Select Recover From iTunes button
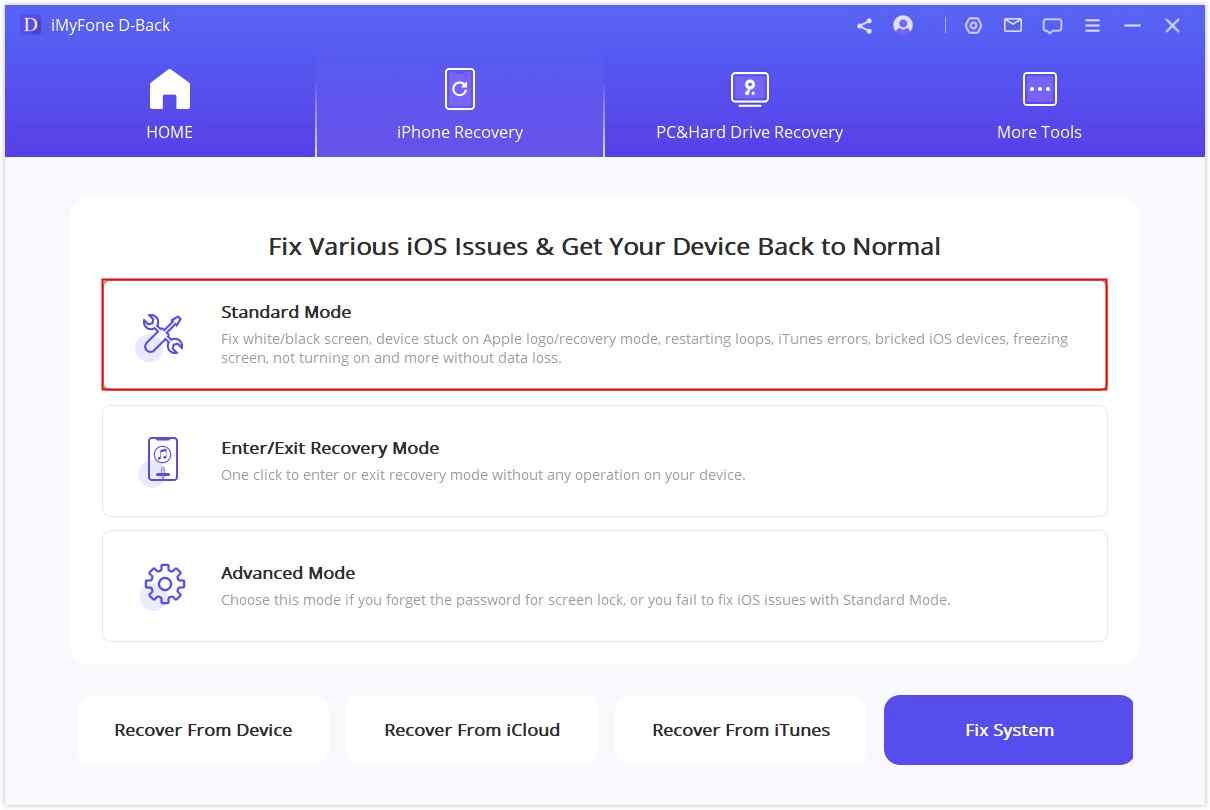Viewport: 1210px width, 810px height. click(741, 730)
